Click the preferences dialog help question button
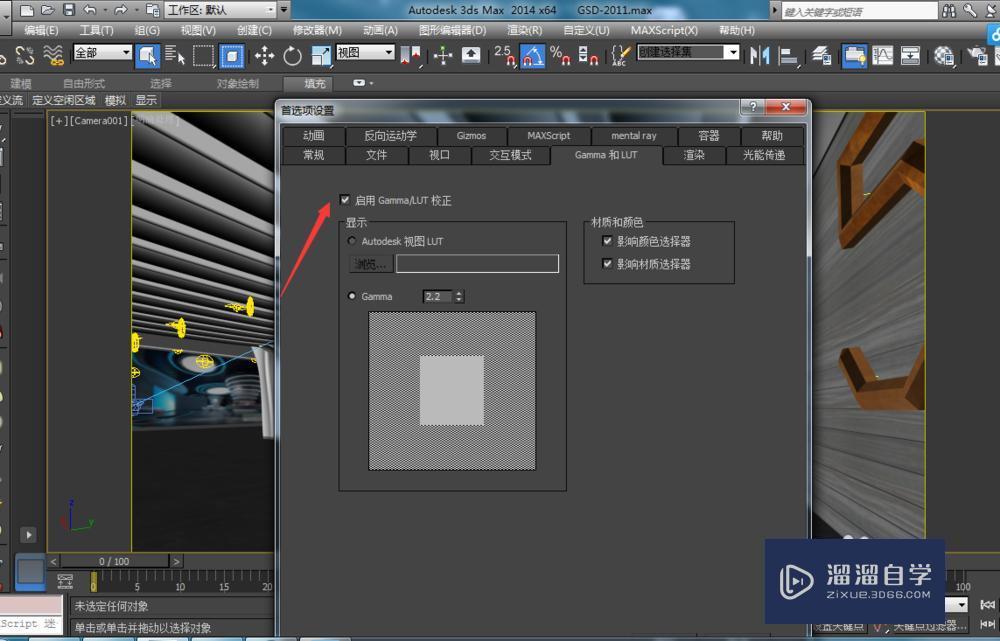 (753, 107)
